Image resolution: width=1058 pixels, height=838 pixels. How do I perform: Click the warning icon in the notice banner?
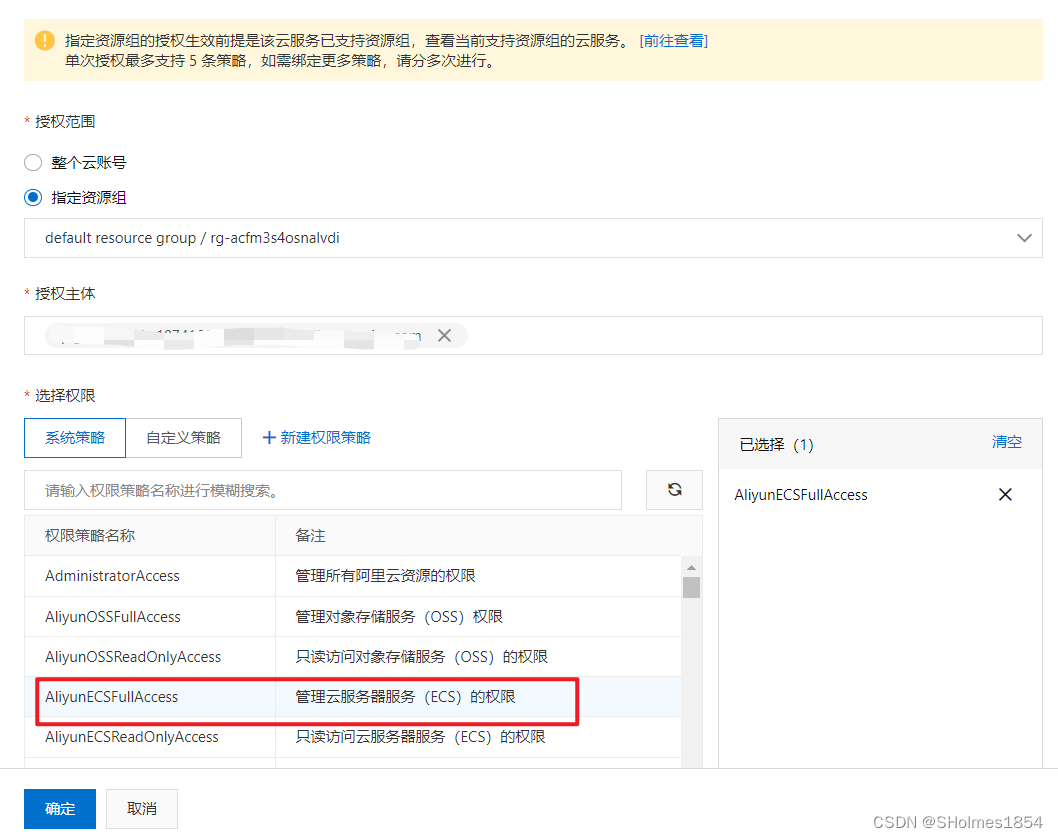[x=45, y=40]
